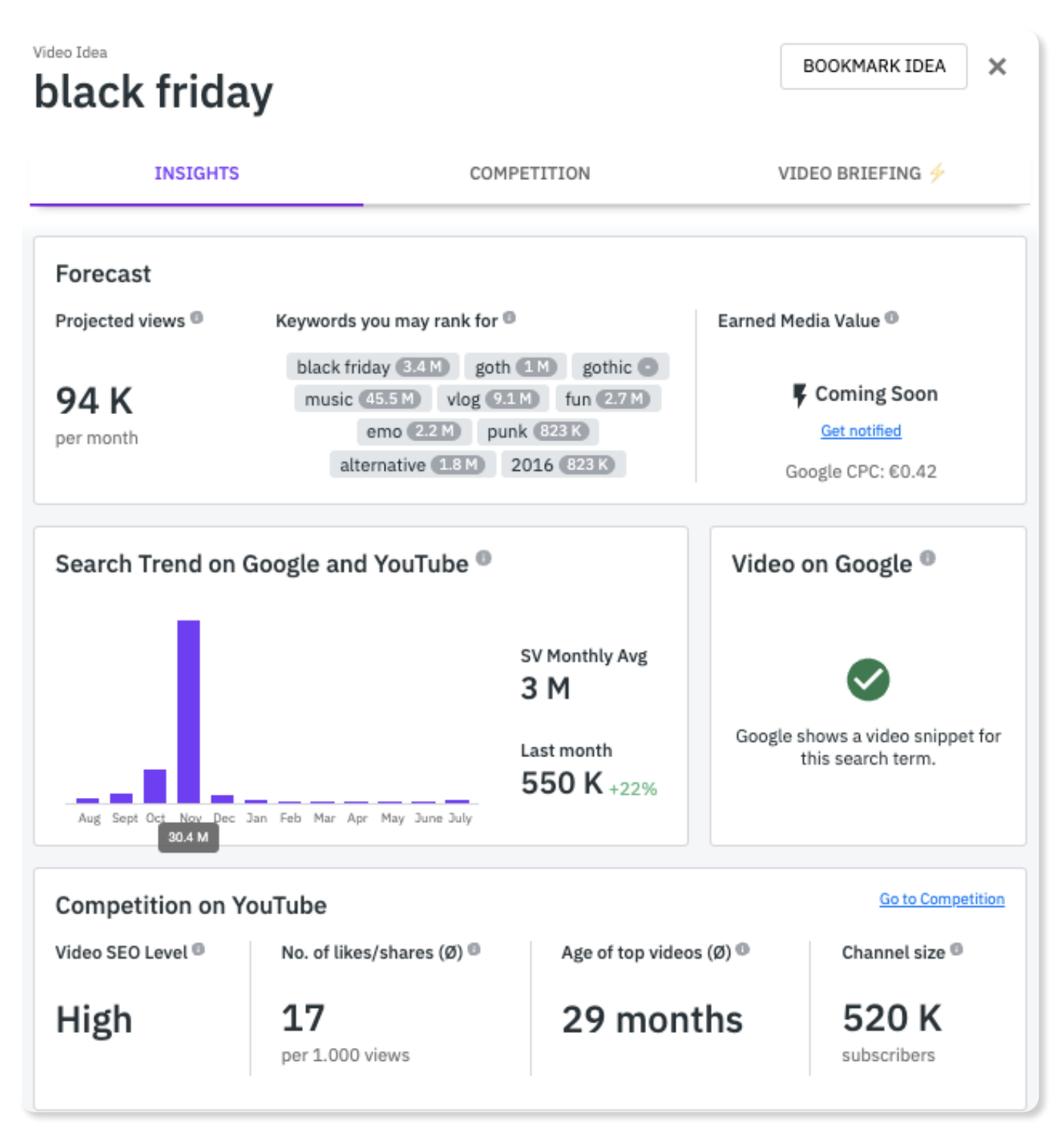
Task: Click the 17 per 1.000 views value
Action: pyautogui.click(x=303, y=1018)
